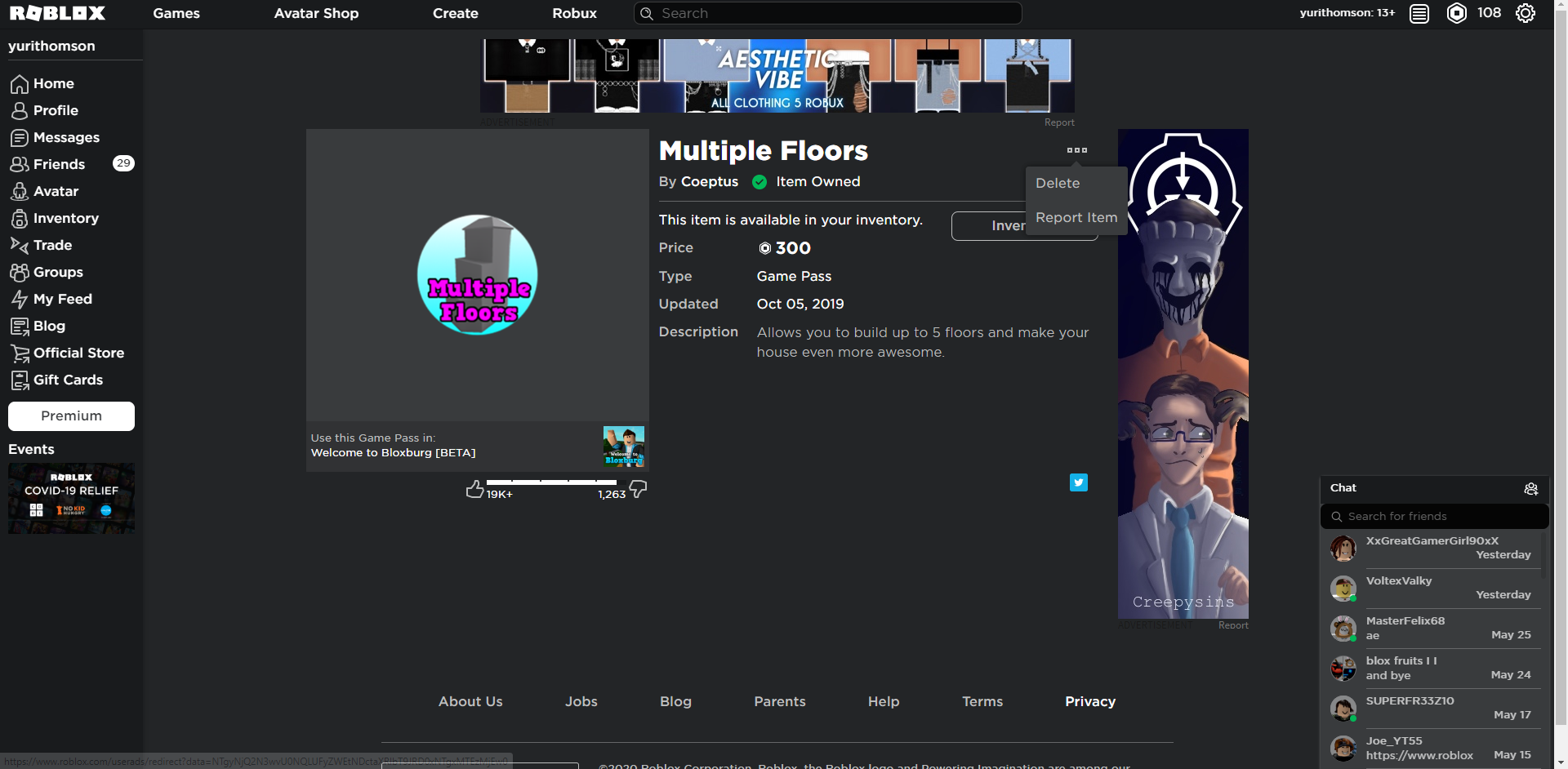
Task: Click the Premium button
Action: point(71,416)
